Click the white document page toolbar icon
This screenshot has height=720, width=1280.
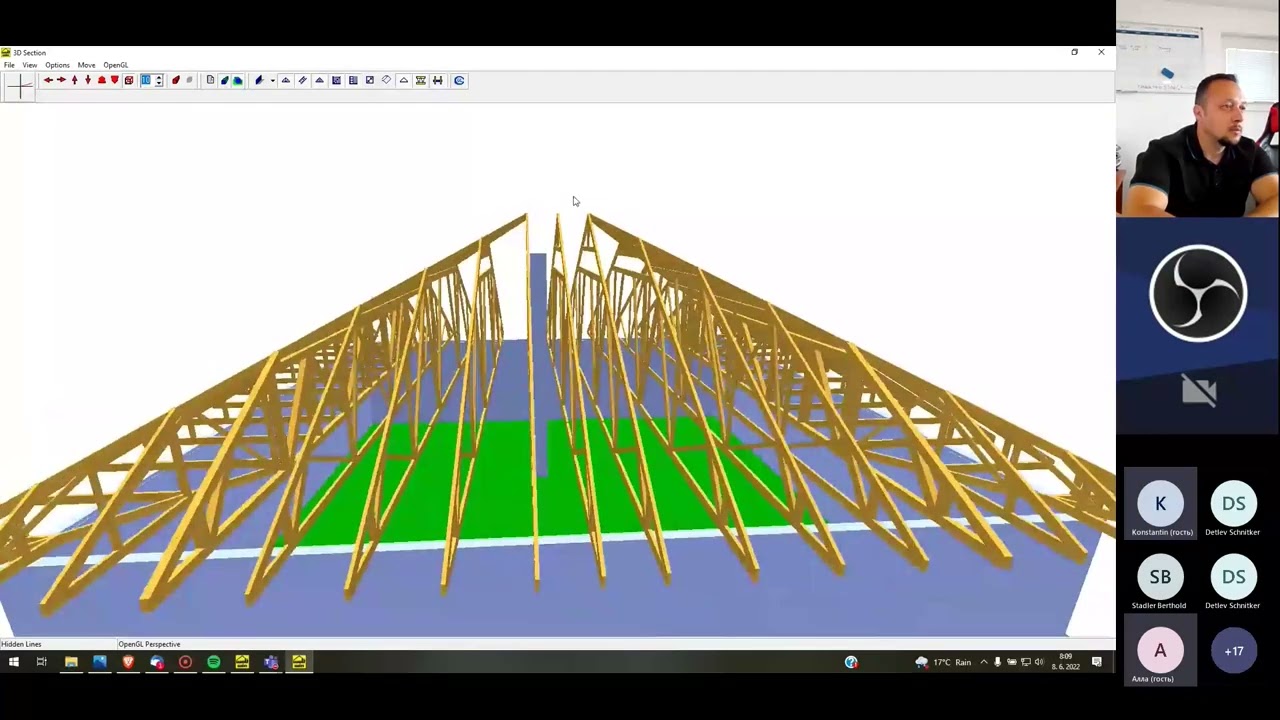(210, 80)
